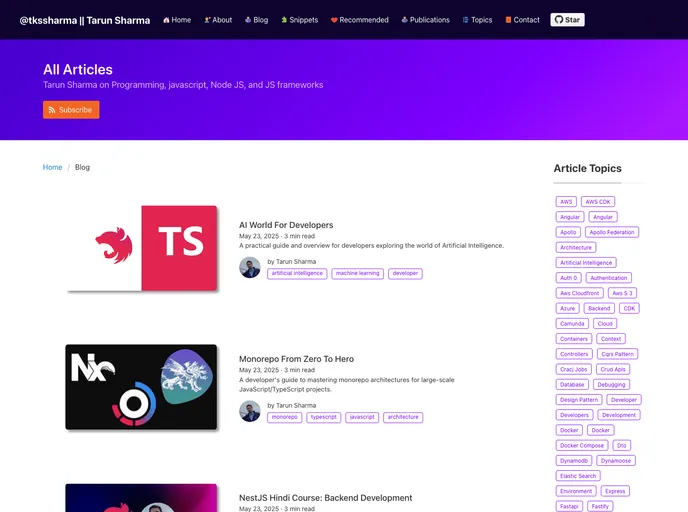Screen dimensions: 688x512
Task: Click the icon beside Publications
Action: 405,20
